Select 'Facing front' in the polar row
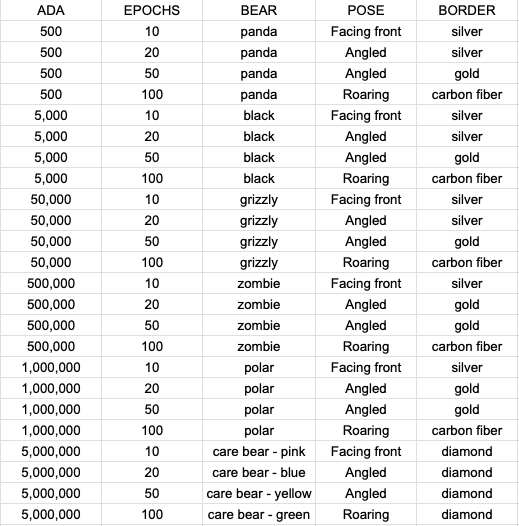This screenshot has height=526, width=519. (366, 368)
